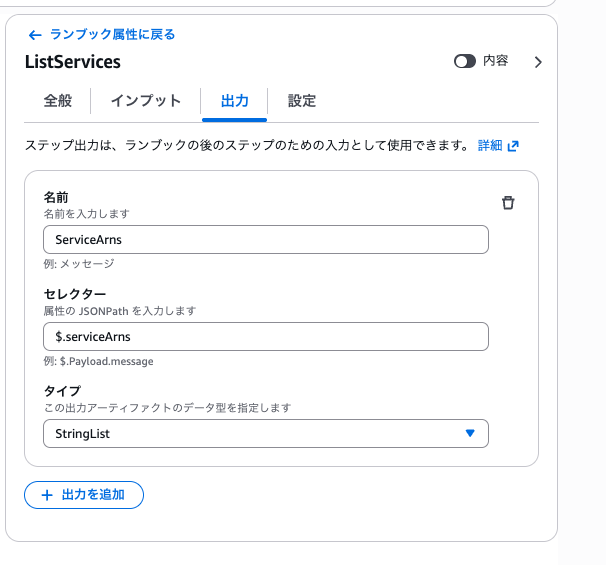Click the external link icon beside 詳細

pyautogui.click(x=513, y=146)
